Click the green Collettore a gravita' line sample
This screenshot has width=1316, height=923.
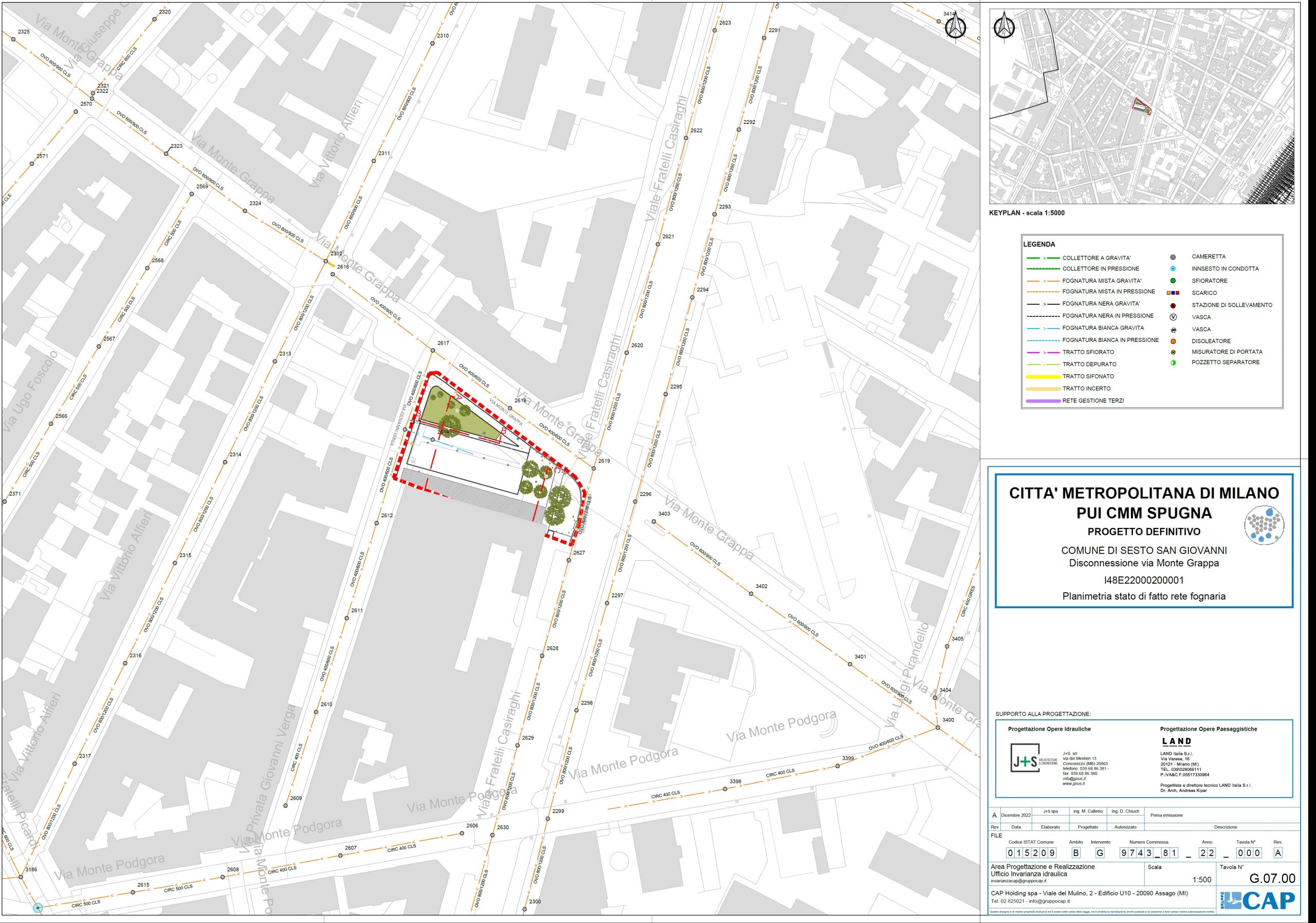(1043, 258)
